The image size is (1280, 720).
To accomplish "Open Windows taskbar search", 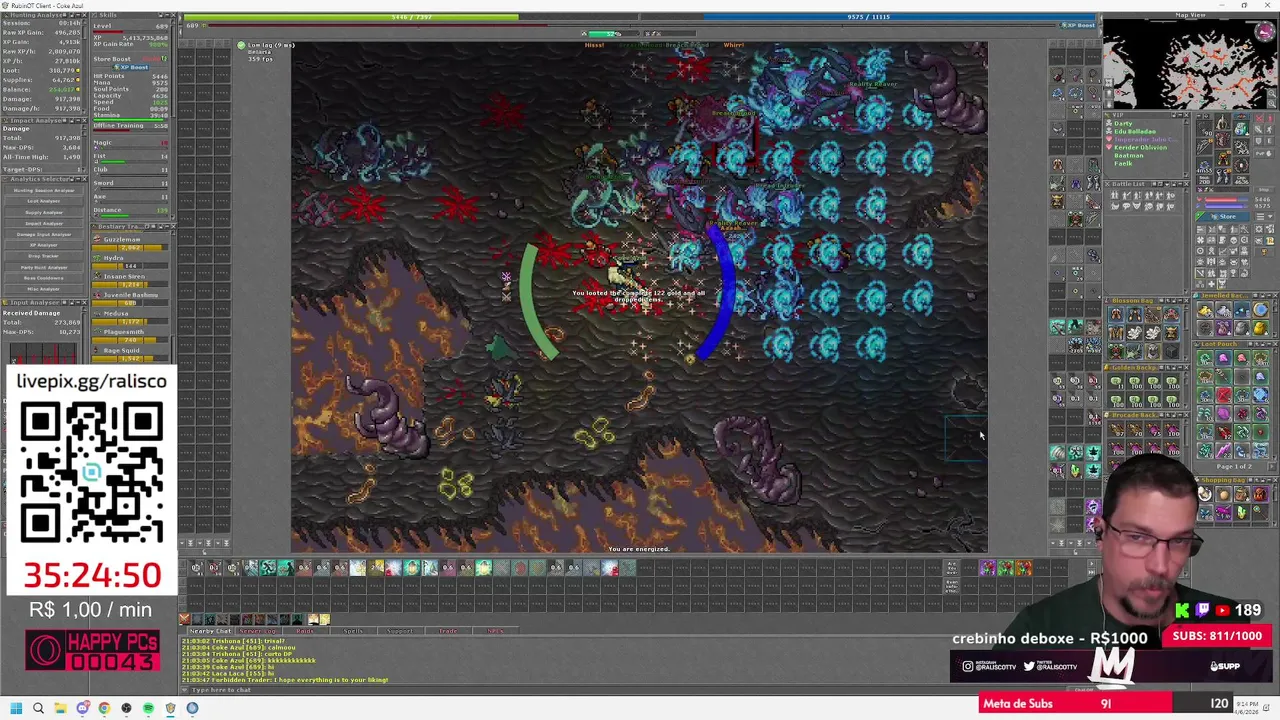I will tap(38, 708).
